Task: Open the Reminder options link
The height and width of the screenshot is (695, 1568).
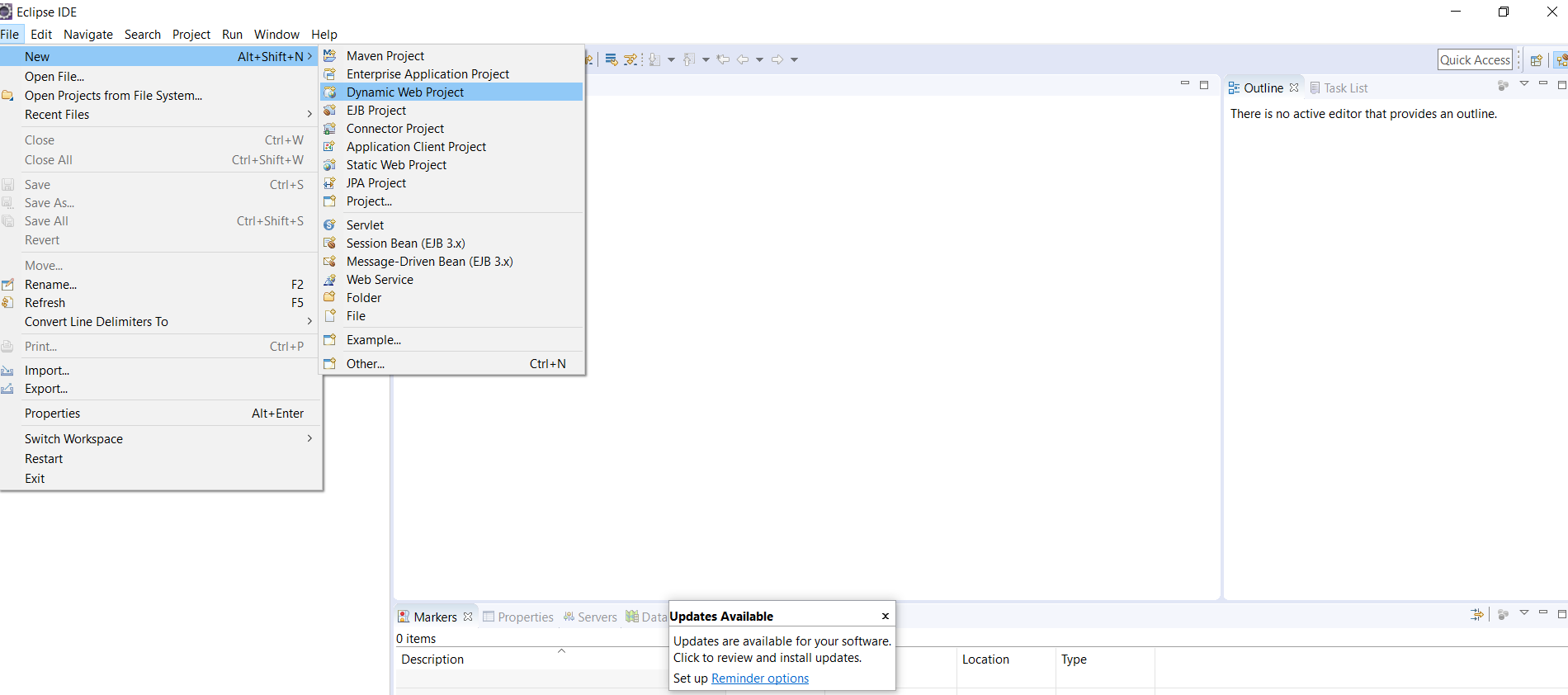Action: coord(759,678)
